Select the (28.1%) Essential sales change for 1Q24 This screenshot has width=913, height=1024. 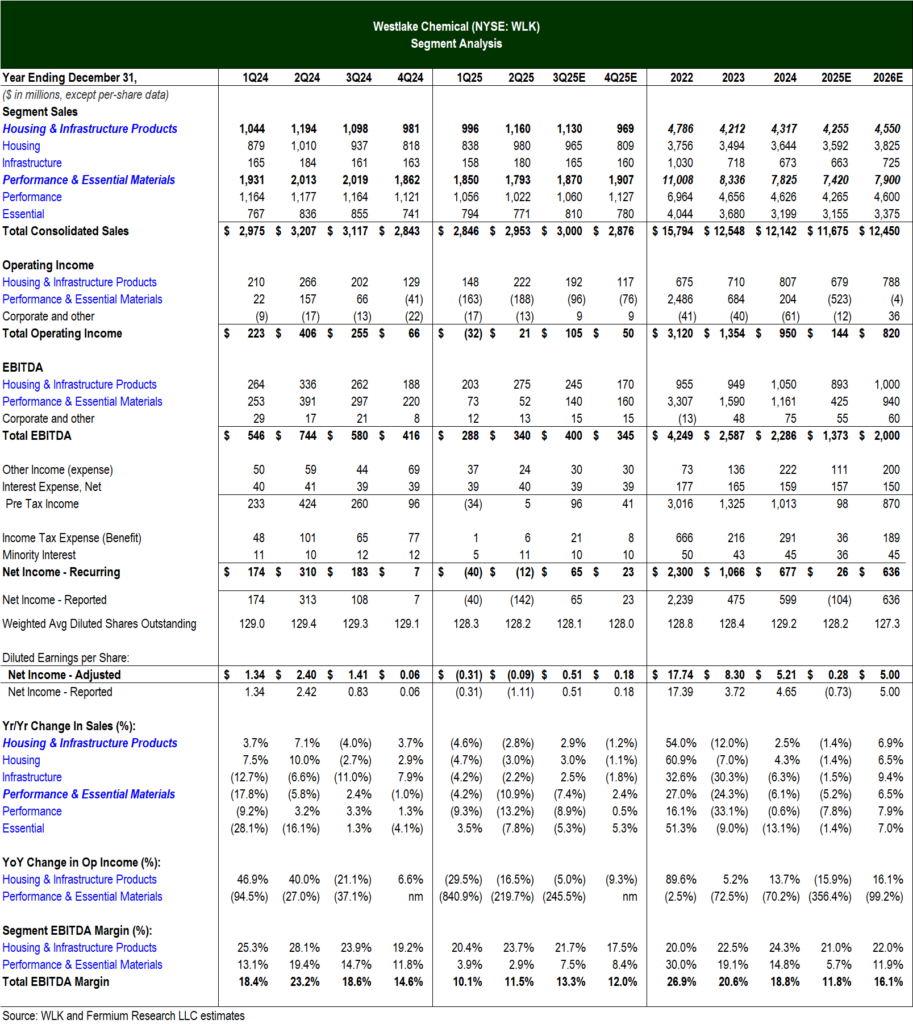pos(249,828)
